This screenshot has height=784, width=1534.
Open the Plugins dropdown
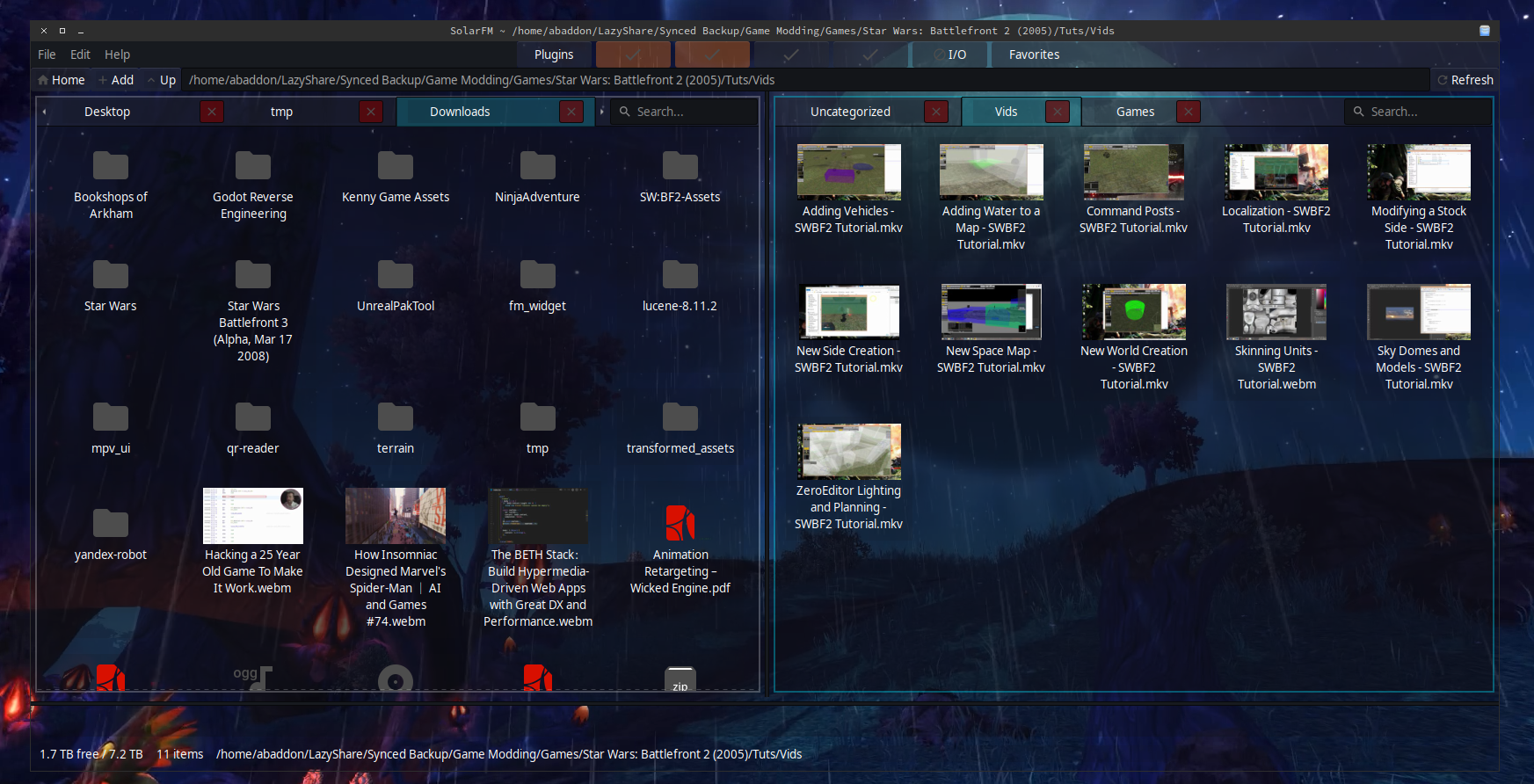[554, 54]
